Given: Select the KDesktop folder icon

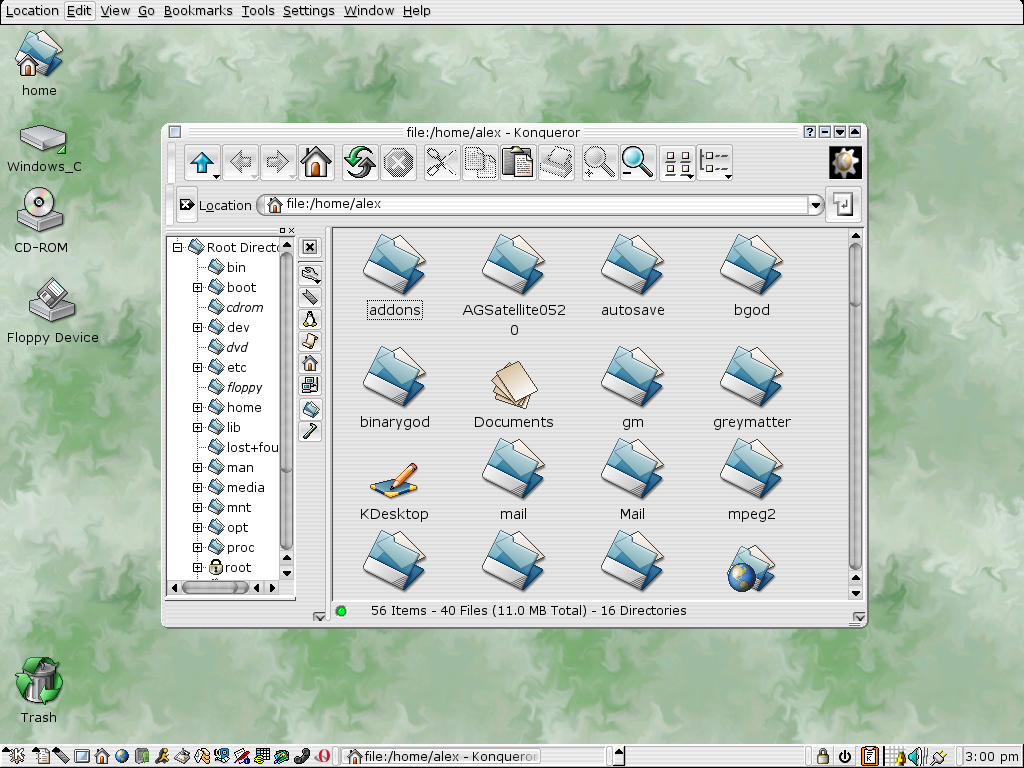Looking at the screenshot, I should pos(394,491).
